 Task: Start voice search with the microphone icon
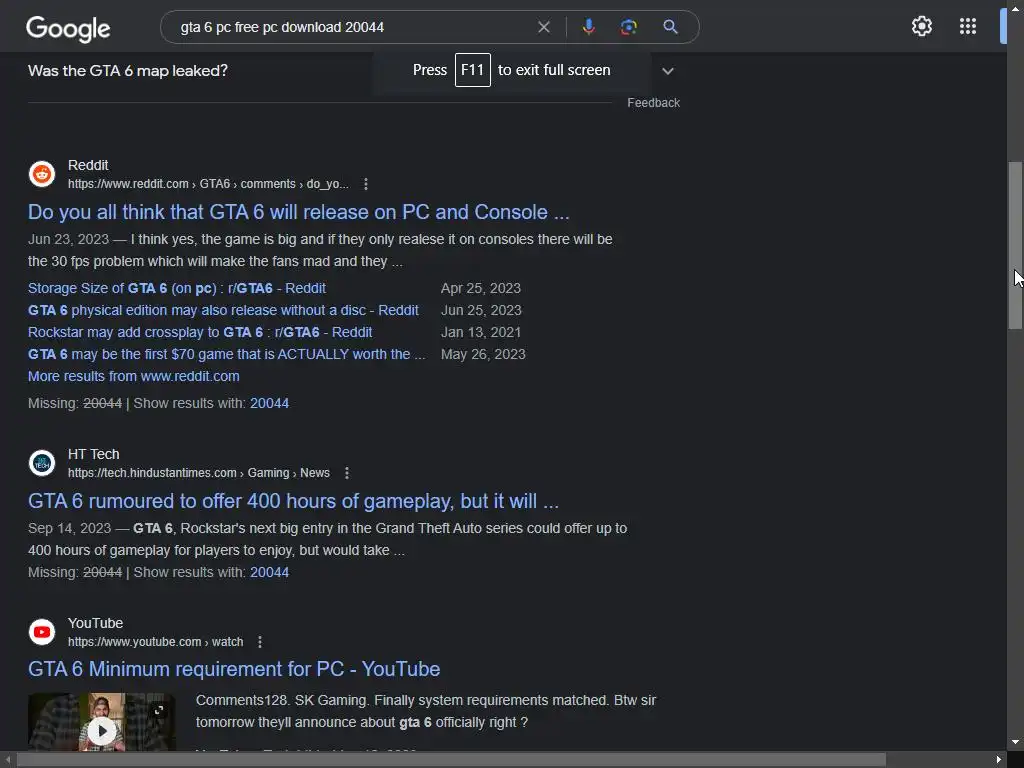[588, 27]
